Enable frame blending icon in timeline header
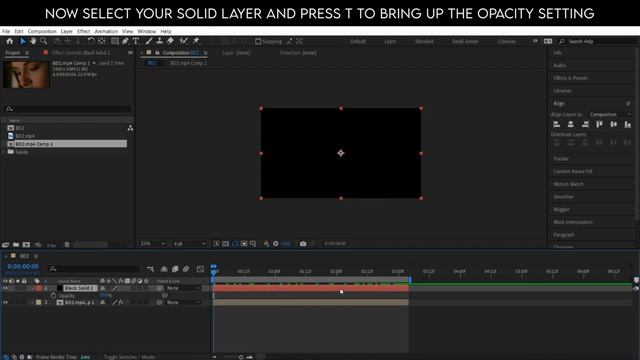Viewport: 640px width, 360px height. click(x=175, y=269)
